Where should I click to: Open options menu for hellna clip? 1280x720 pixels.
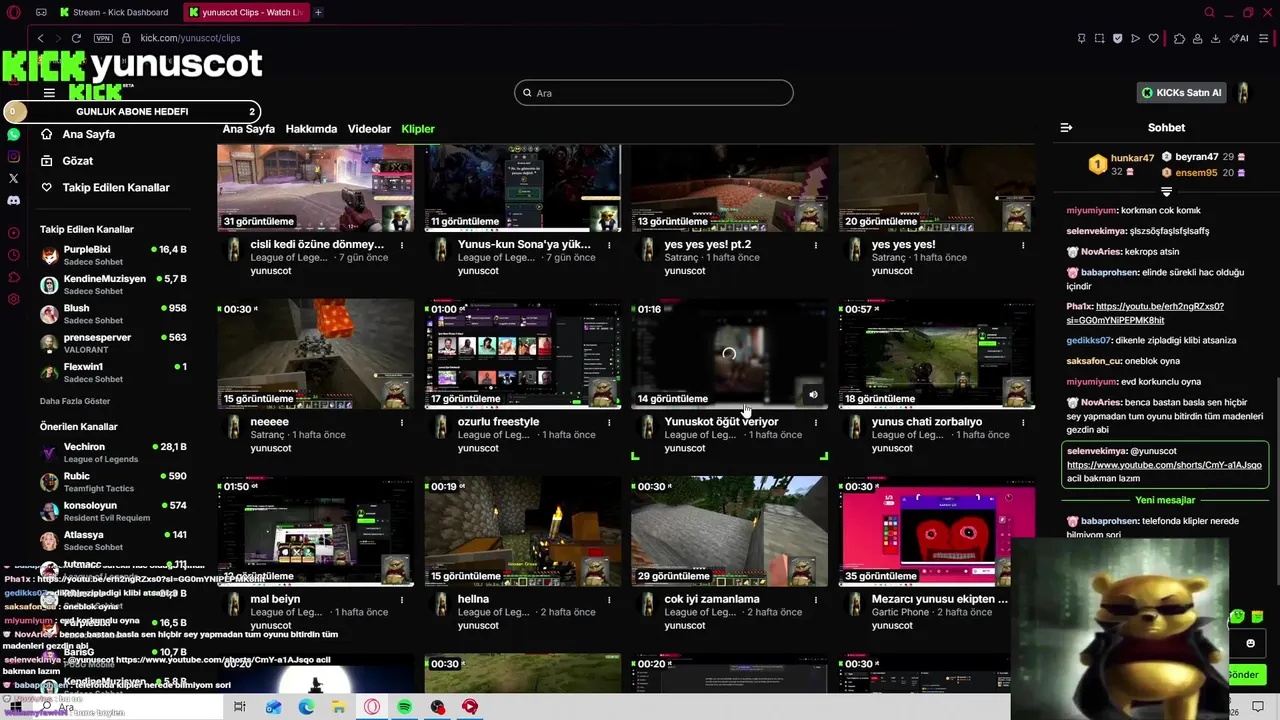point(609,599)
